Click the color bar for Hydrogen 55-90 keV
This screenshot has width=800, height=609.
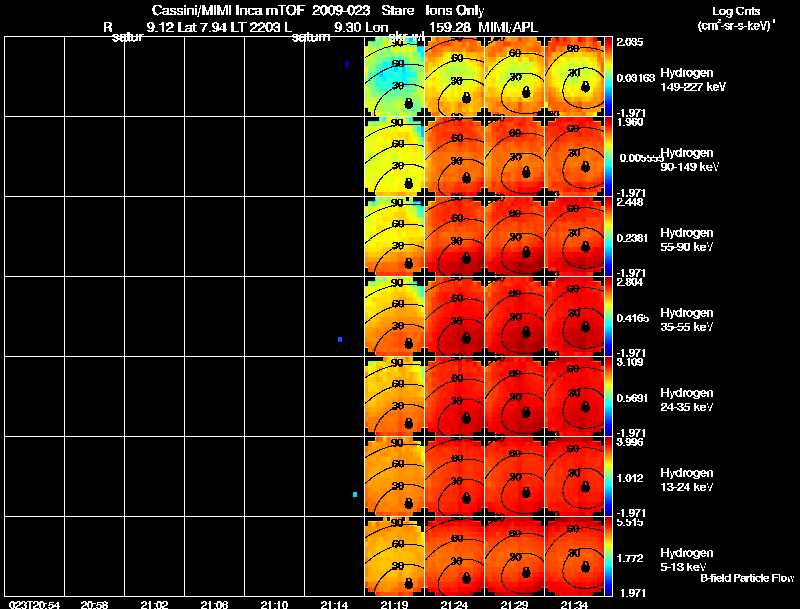click(608, 237)
